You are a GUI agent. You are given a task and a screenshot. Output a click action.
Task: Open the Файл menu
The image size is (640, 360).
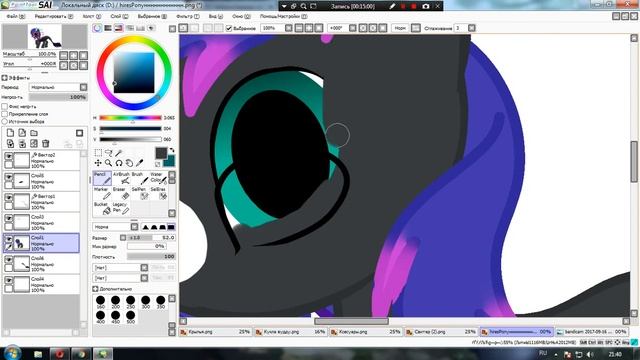[16, 16]
